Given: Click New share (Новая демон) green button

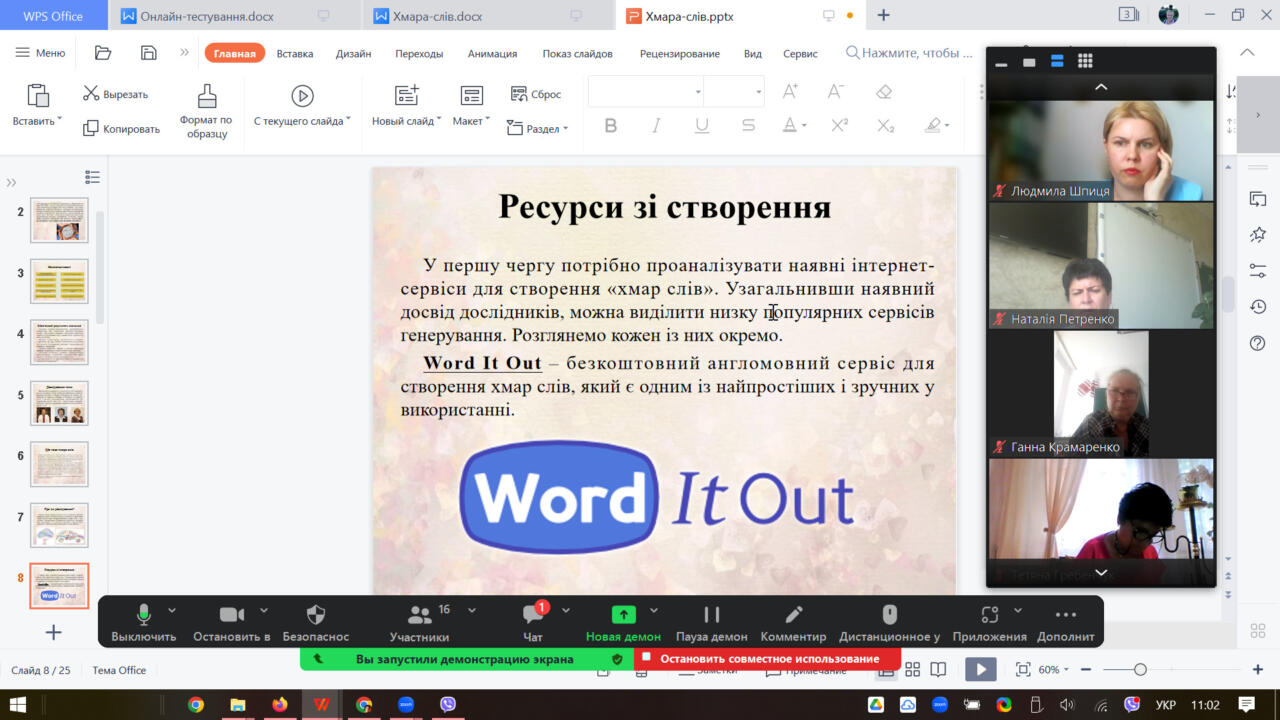Looking at the screenshot, I should pyautogui.click(x=623, y=621).
